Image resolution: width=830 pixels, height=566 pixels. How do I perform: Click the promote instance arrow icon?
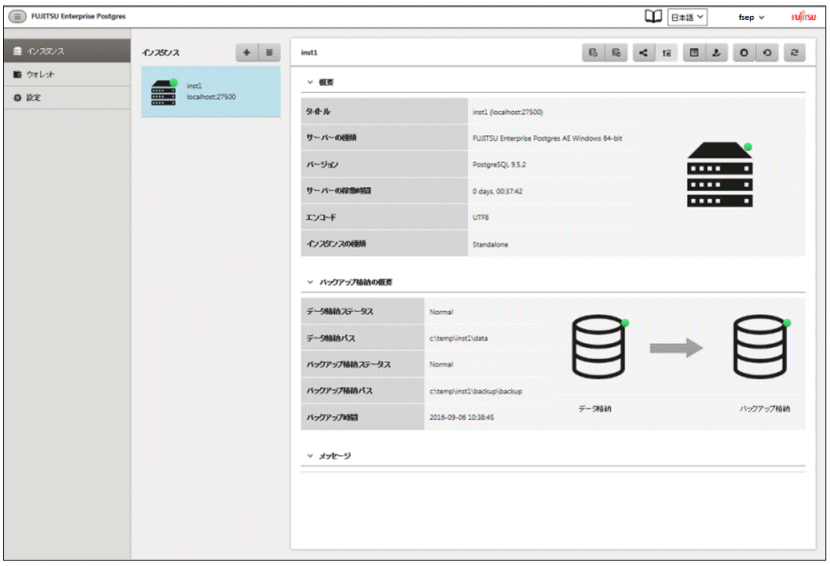pos(666,52)
